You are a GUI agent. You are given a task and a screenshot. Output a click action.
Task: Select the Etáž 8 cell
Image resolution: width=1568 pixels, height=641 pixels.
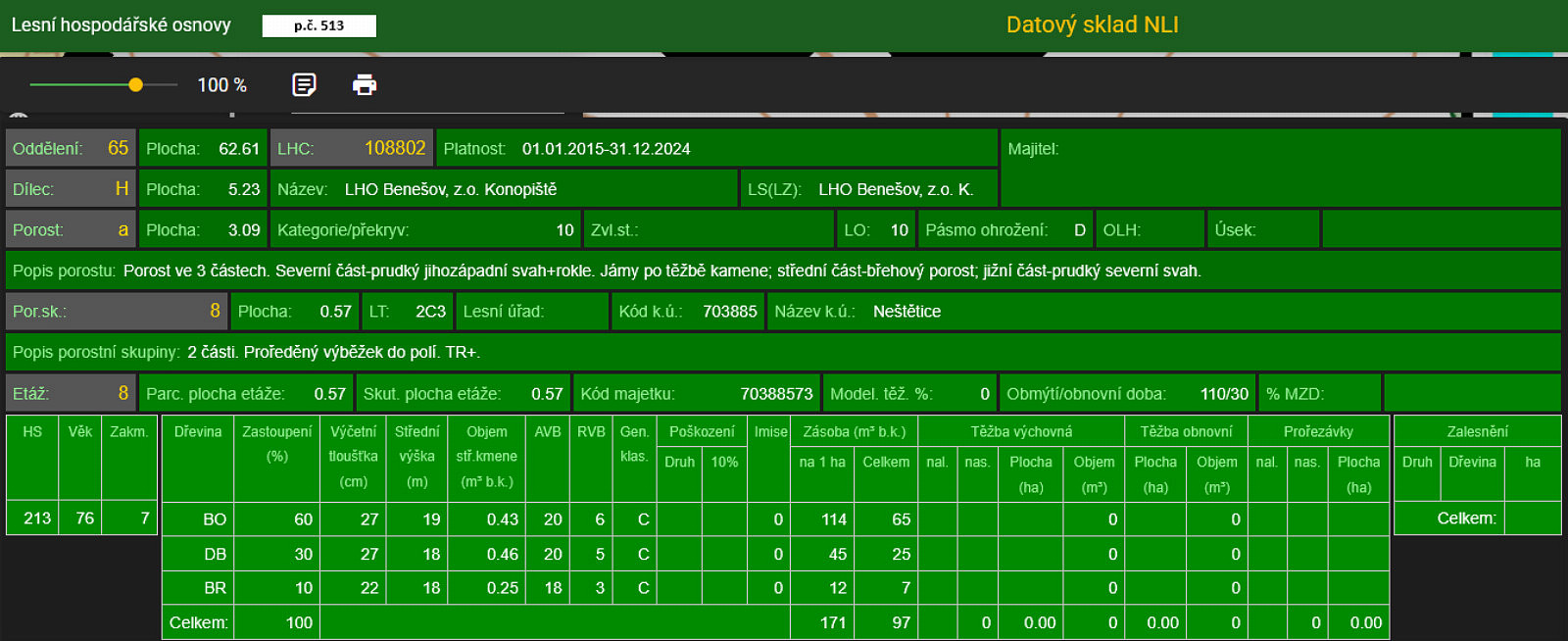[71, 393]
